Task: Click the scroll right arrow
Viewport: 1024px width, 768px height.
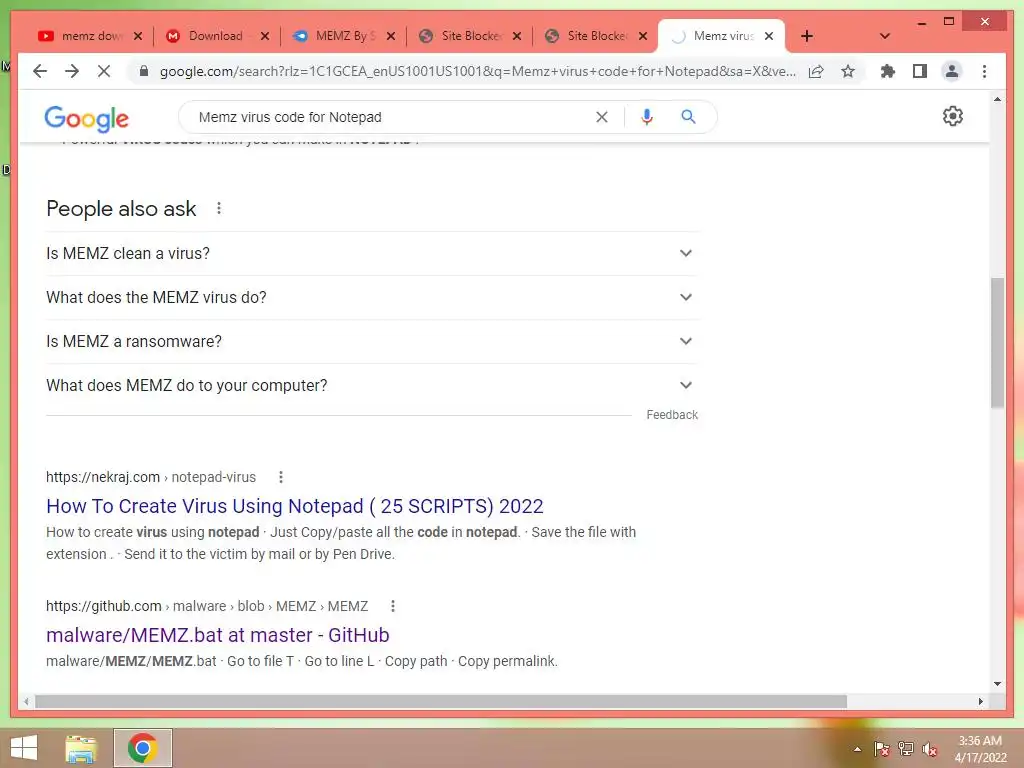Action: 980,701
